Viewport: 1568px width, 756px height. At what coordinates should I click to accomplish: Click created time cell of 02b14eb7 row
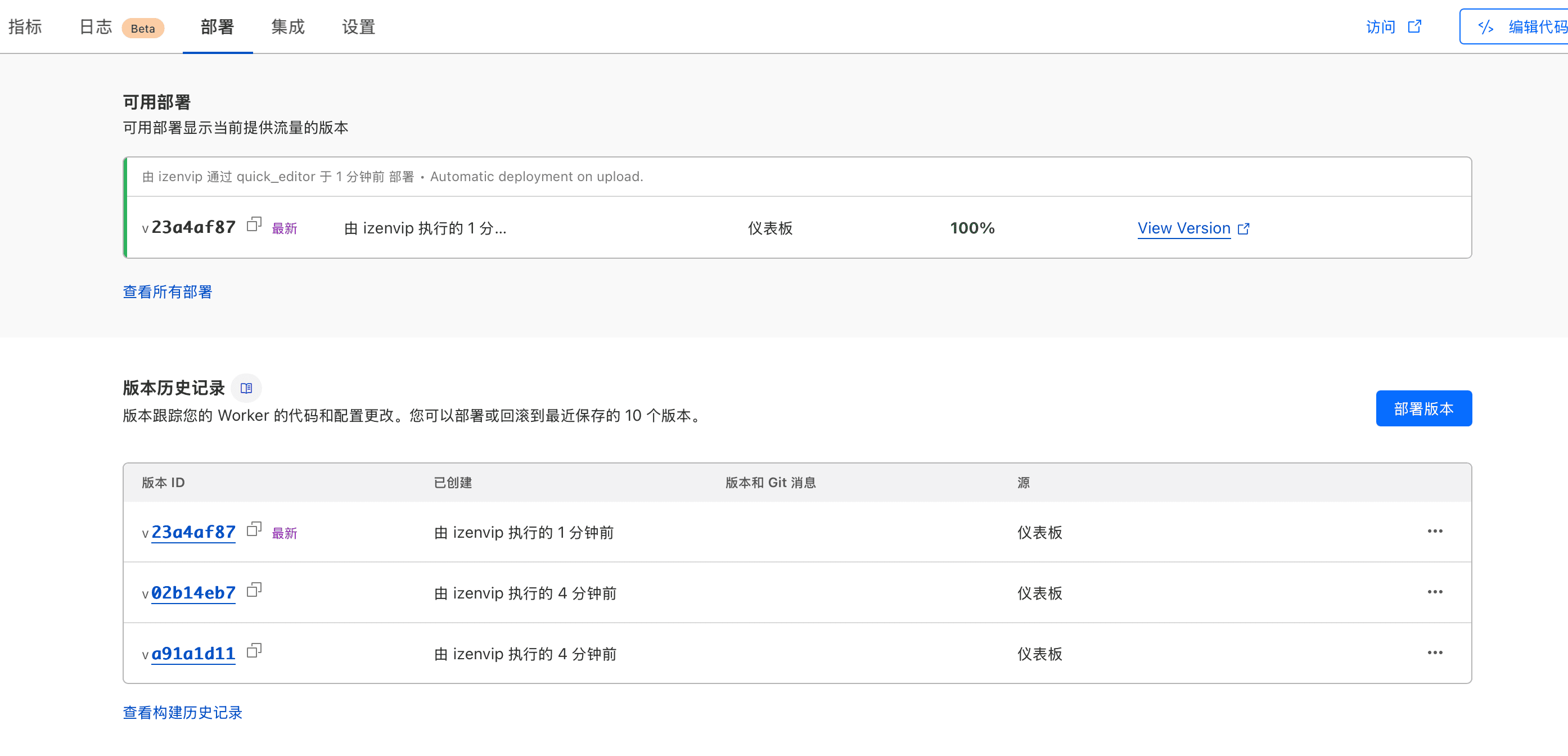click(x=525, y=593)
